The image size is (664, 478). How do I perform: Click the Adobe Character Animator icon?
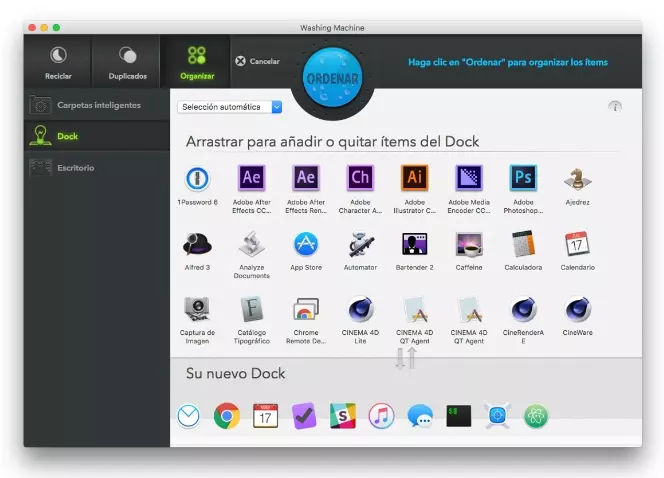click(x=360, y=178)
